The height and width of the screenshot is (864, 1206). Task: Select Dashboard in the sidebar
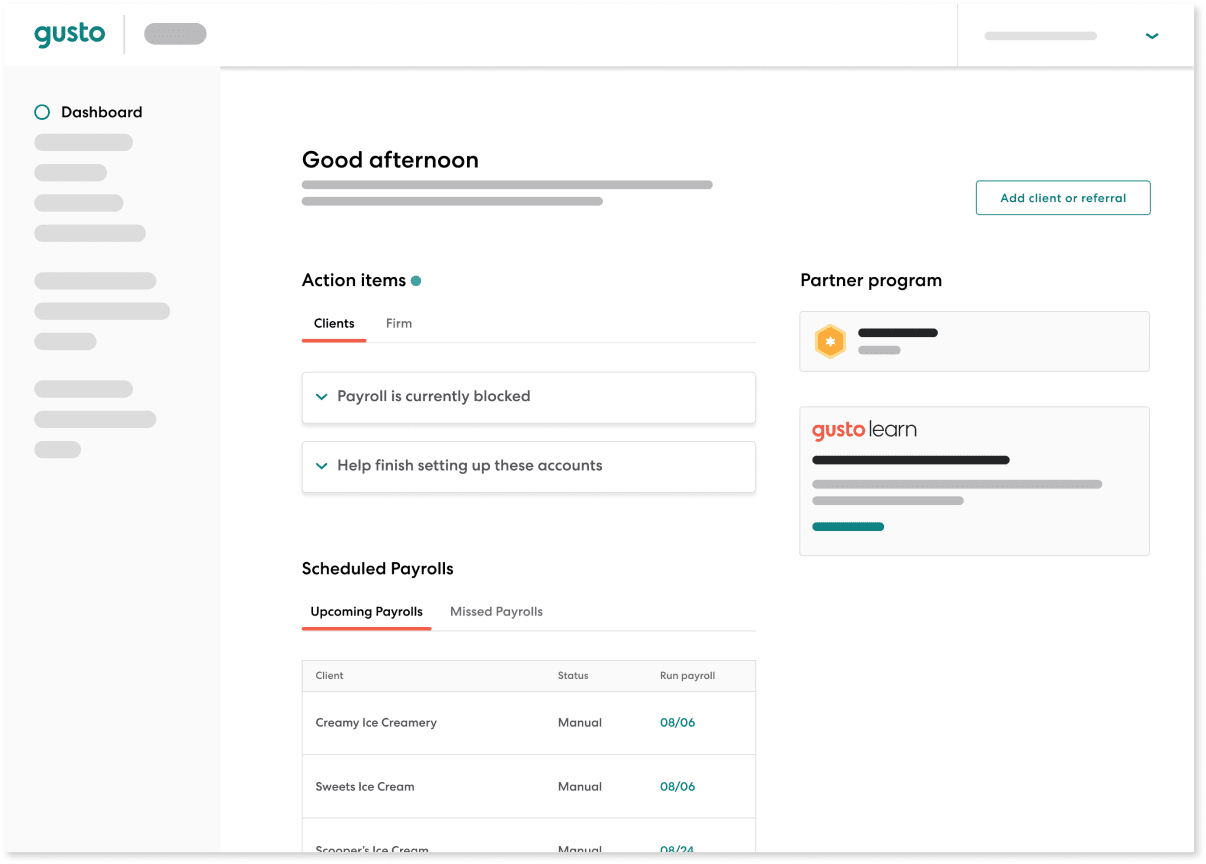[x=101, y=112]
